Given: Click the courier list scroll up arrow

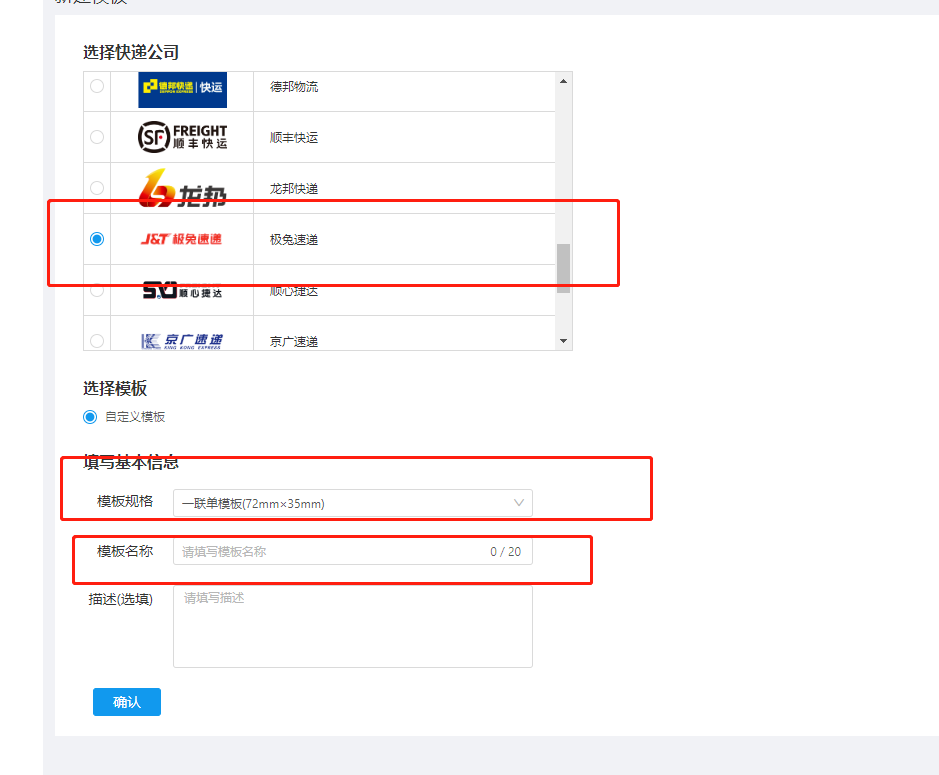Looking at the screenshot, I should tap(564, 81).
